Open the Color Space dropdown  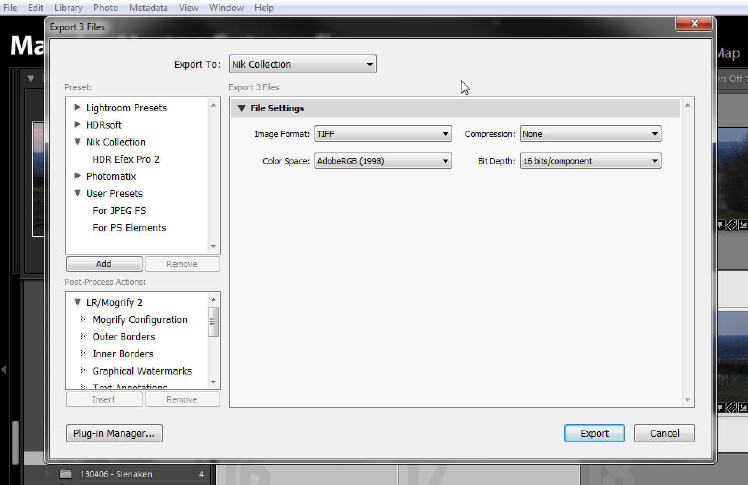(383, 161)
